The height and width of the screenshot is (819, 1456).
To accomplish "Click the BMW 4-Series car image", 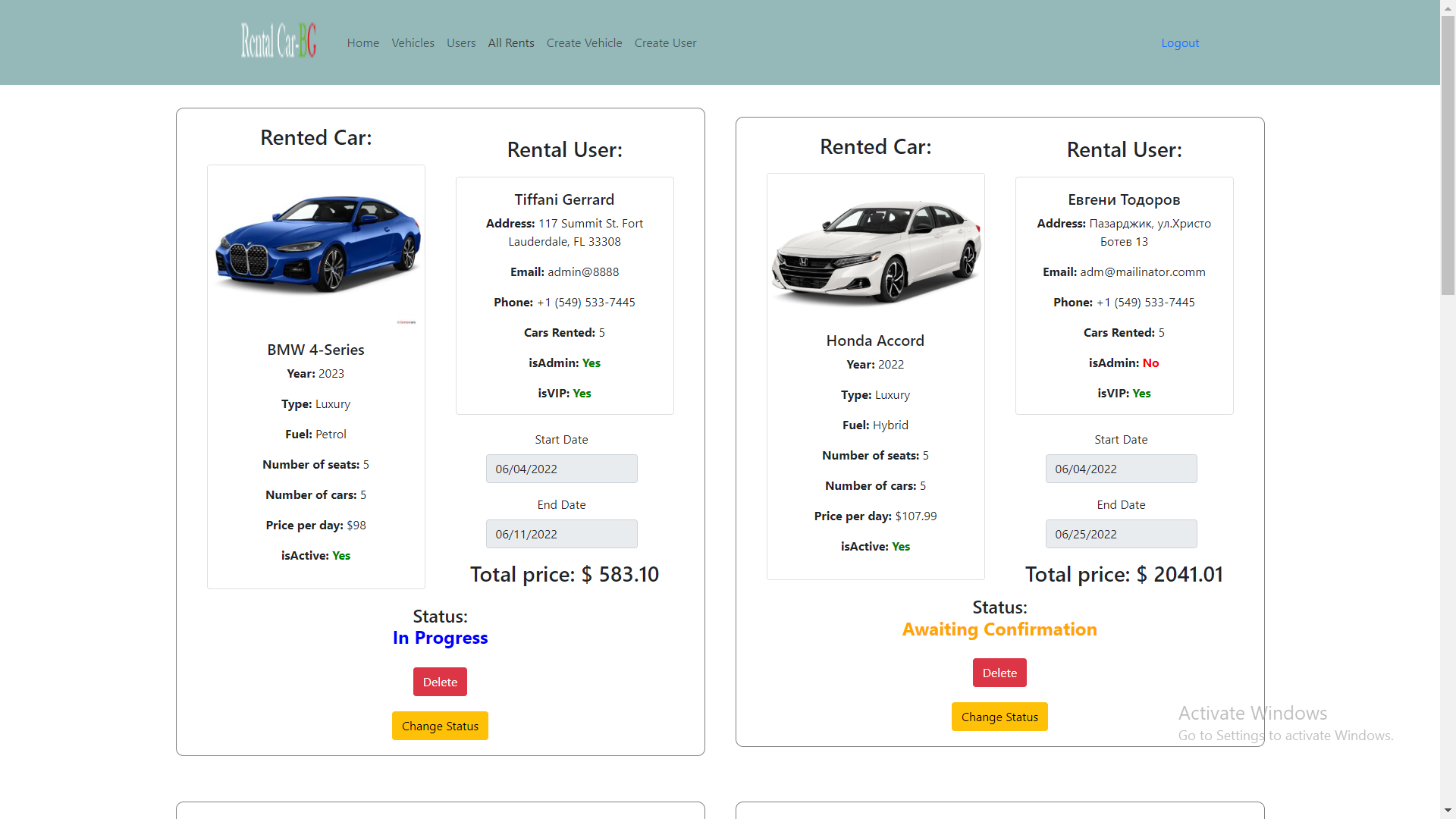I will point(316,243).
